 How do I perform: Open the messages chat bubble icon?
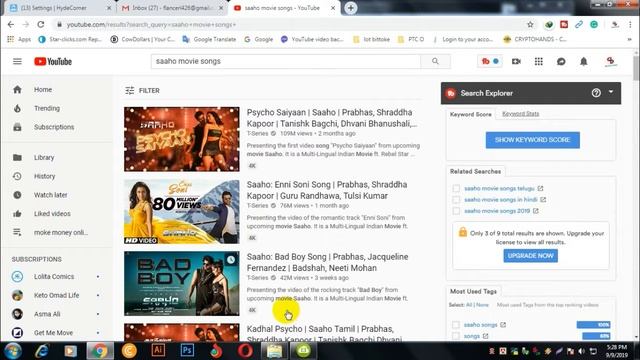point(561,61)
